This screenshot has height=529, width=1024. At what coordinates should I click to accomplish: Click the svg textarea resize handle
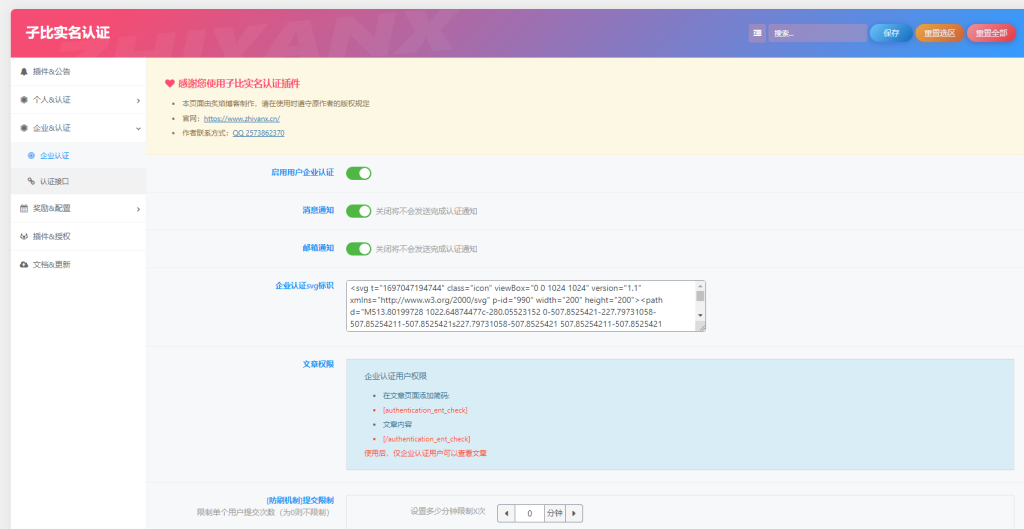(701, 327)
